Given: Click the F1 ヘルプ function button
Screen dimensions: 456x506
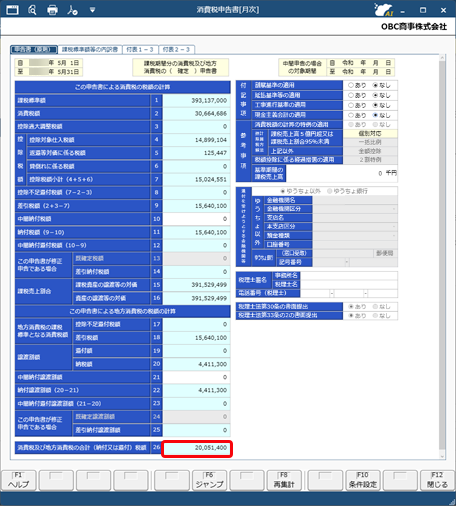Looking at the screenshot, I should point(18,480).
